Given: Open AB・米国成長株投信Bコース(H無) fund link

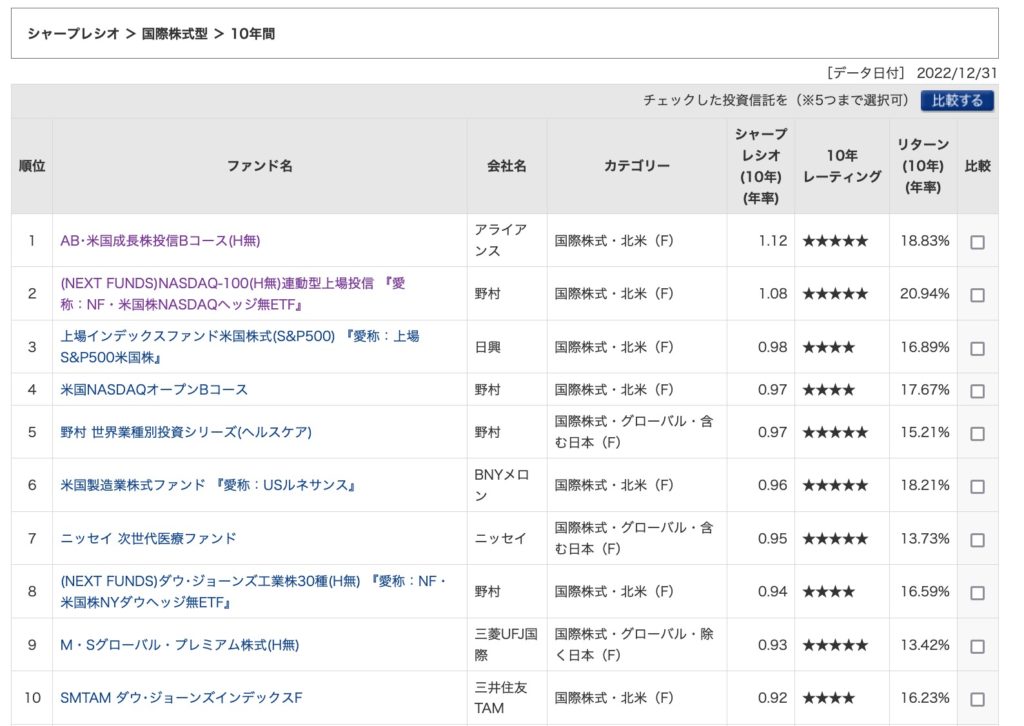Looking at the screenshot, I should [x=160, y=241].
